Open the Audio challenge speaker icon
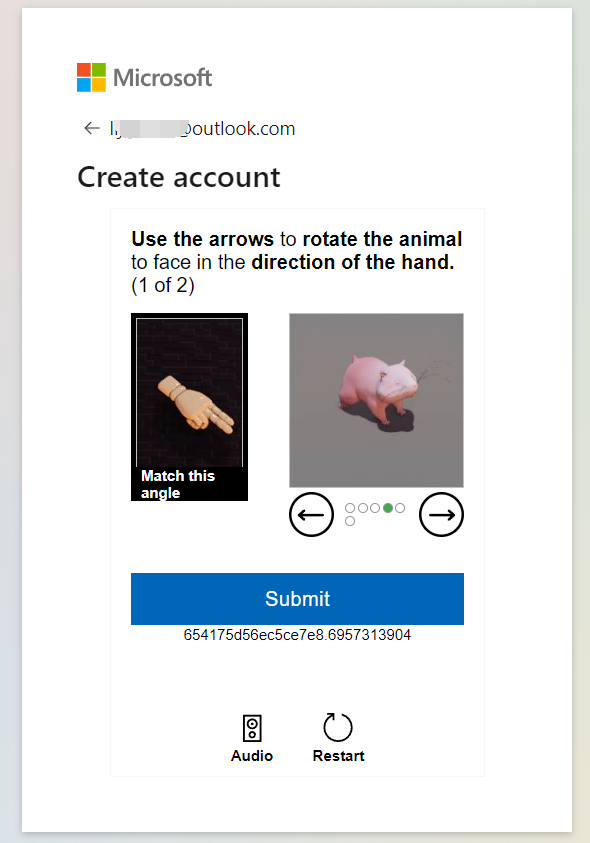The height and width of the screenshot is (843, 590). 252,728
